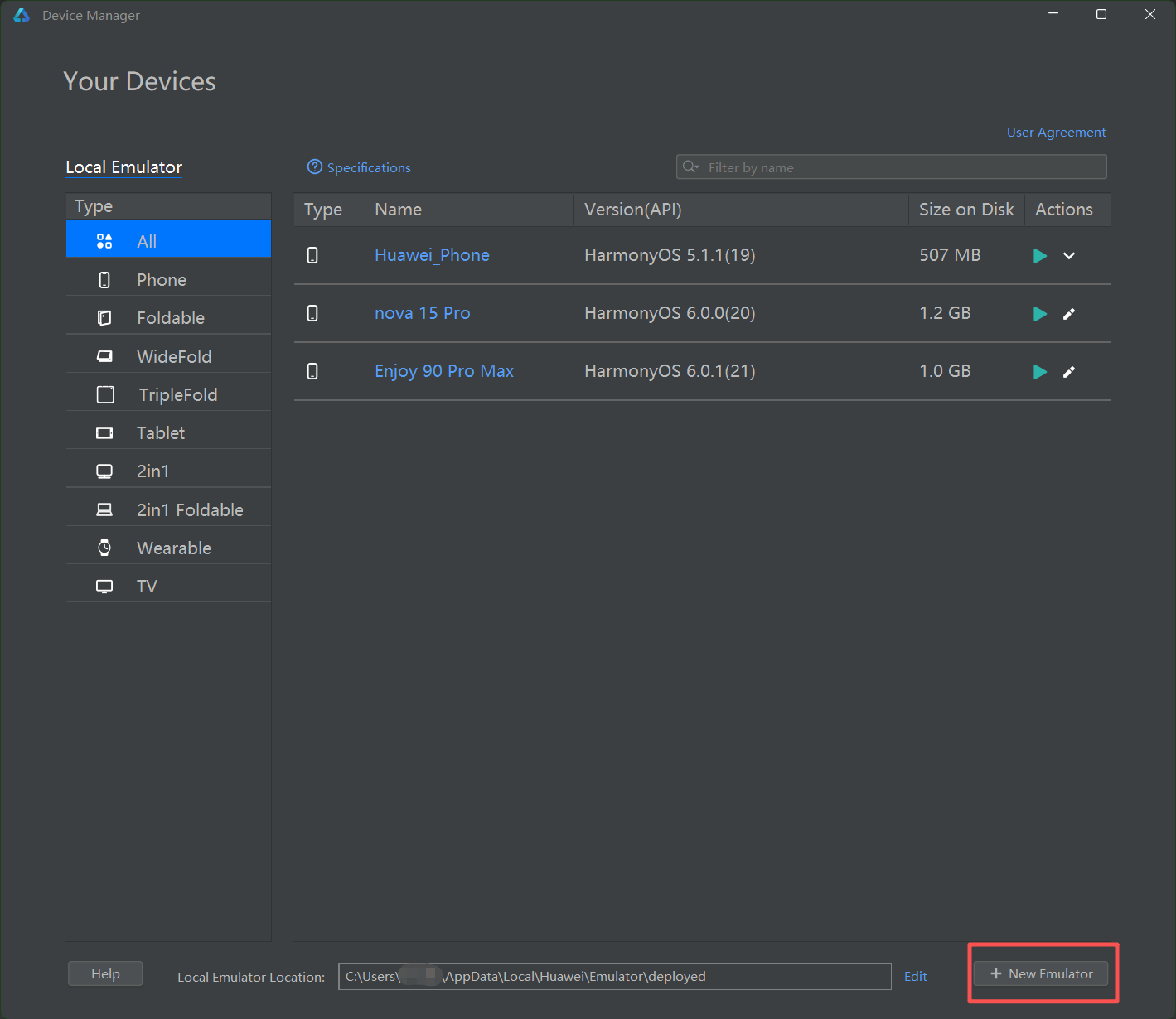Edit the nova 15 Pro emulator
Screen dimensions: 1176x1019
coord(1069,314)
